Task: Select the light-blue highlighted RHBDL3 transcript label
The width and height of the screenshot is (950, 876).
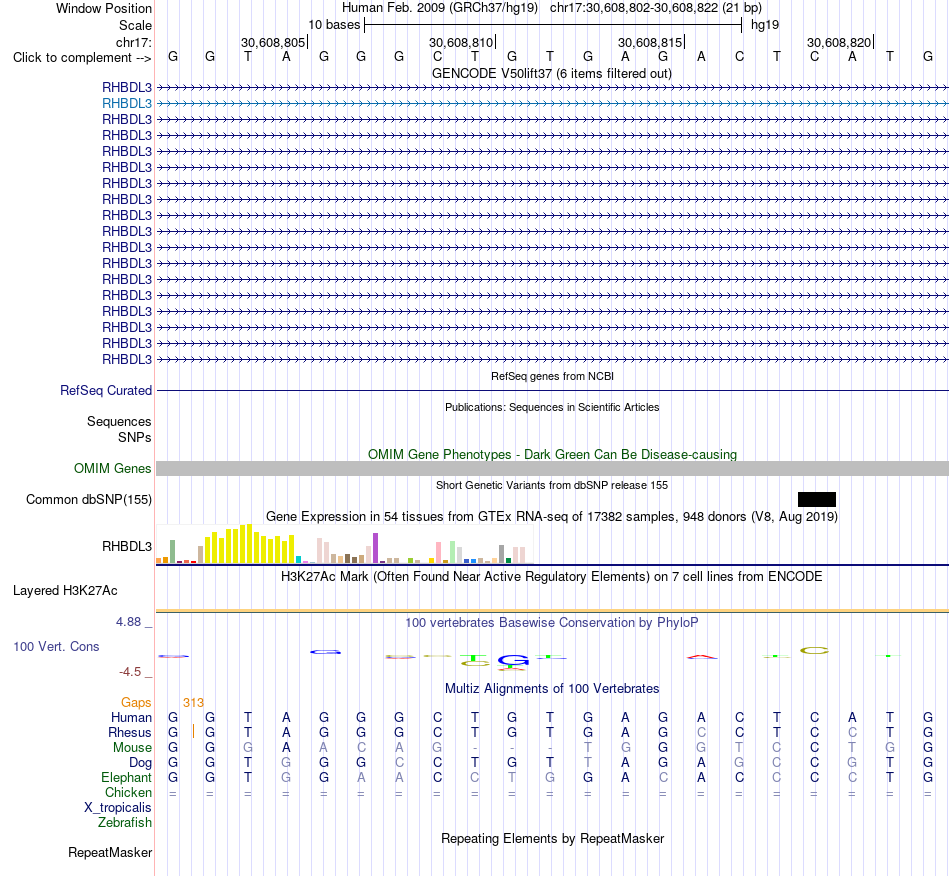Action: (x=127, y=104)
